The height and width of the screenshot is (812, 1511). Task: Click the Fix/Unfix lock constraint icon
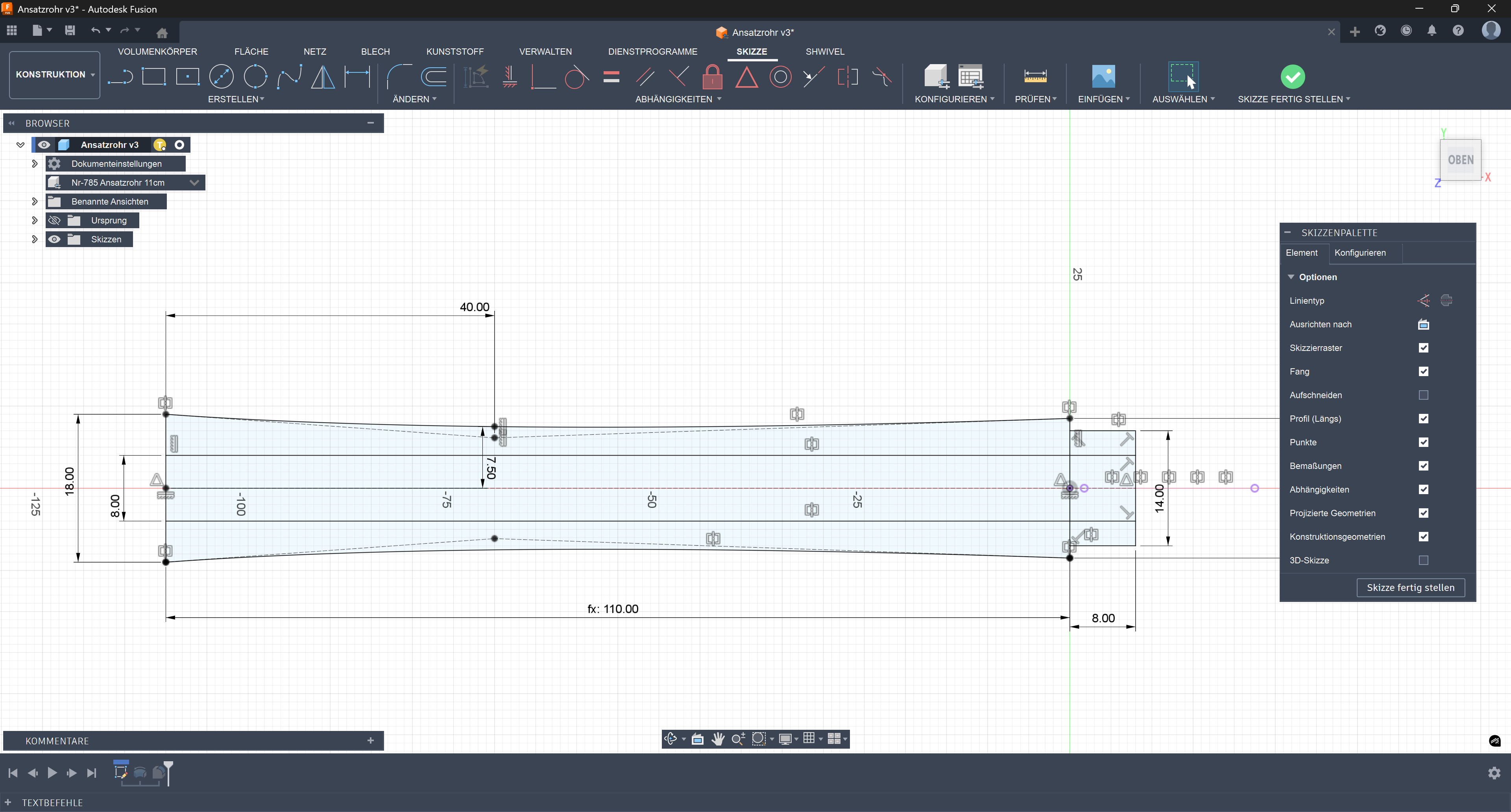click(x=712, y=77)
